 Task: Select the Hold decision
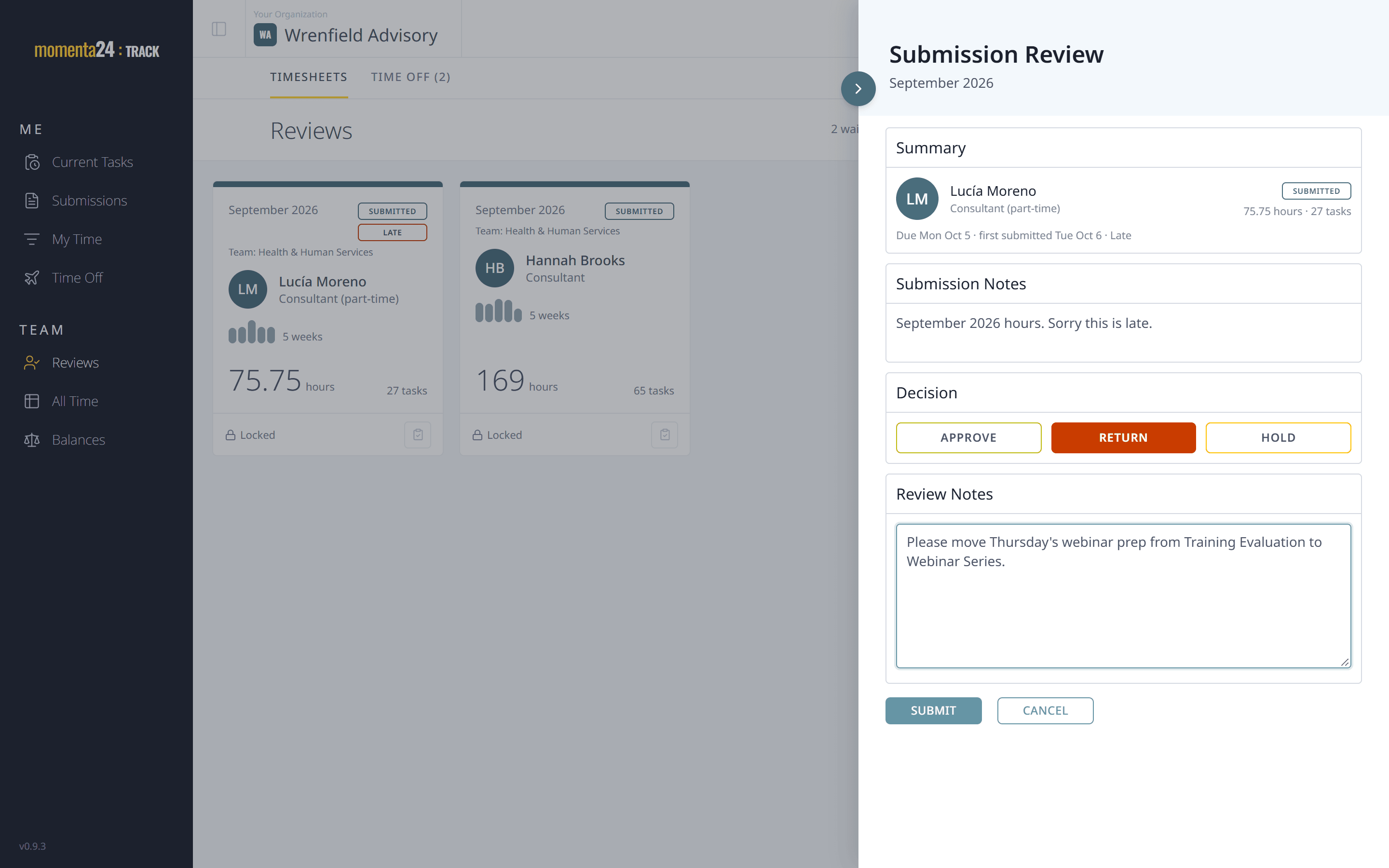coord(1278,437)
